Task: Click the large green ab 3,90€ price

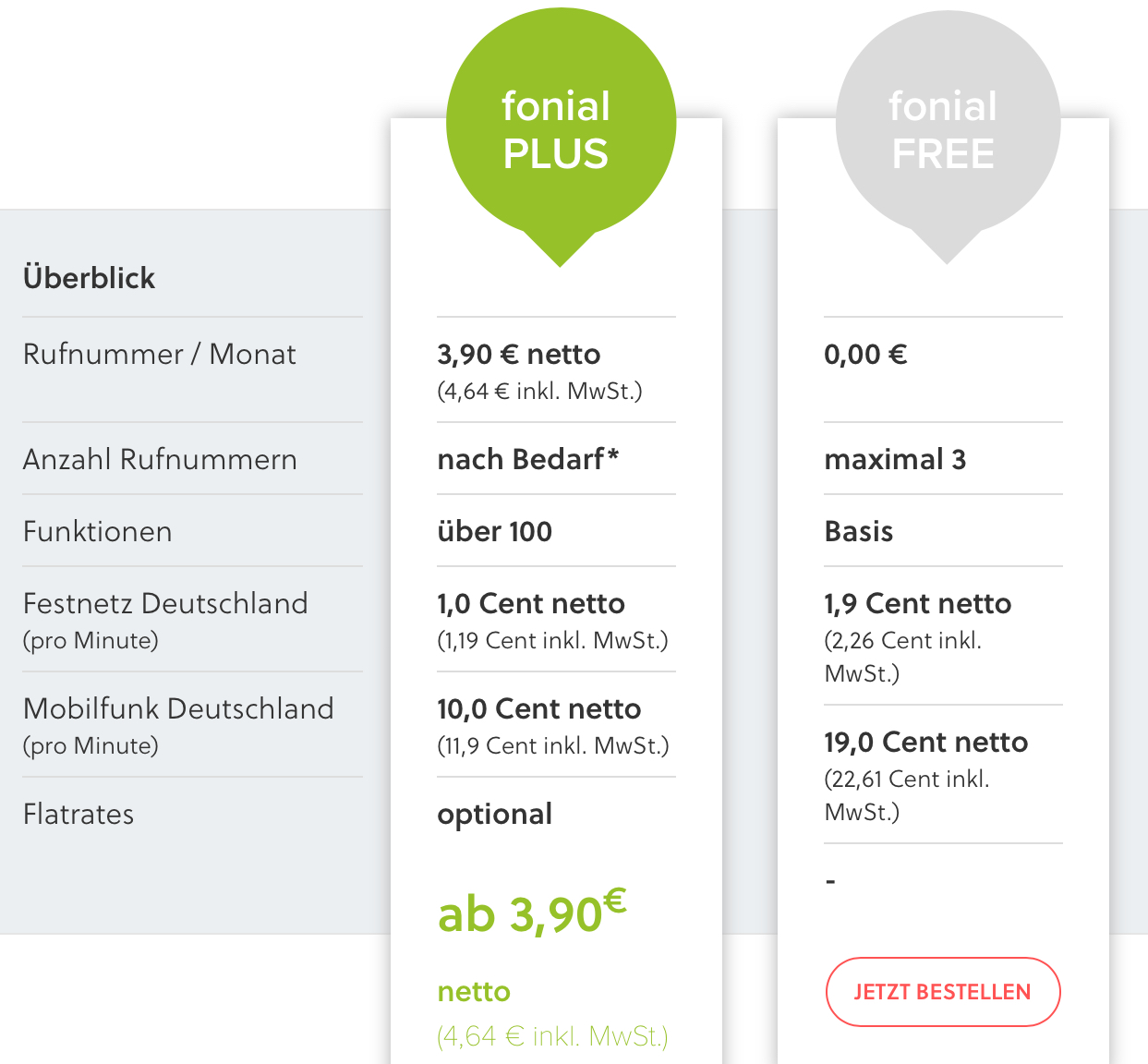Action: point(532,913)
